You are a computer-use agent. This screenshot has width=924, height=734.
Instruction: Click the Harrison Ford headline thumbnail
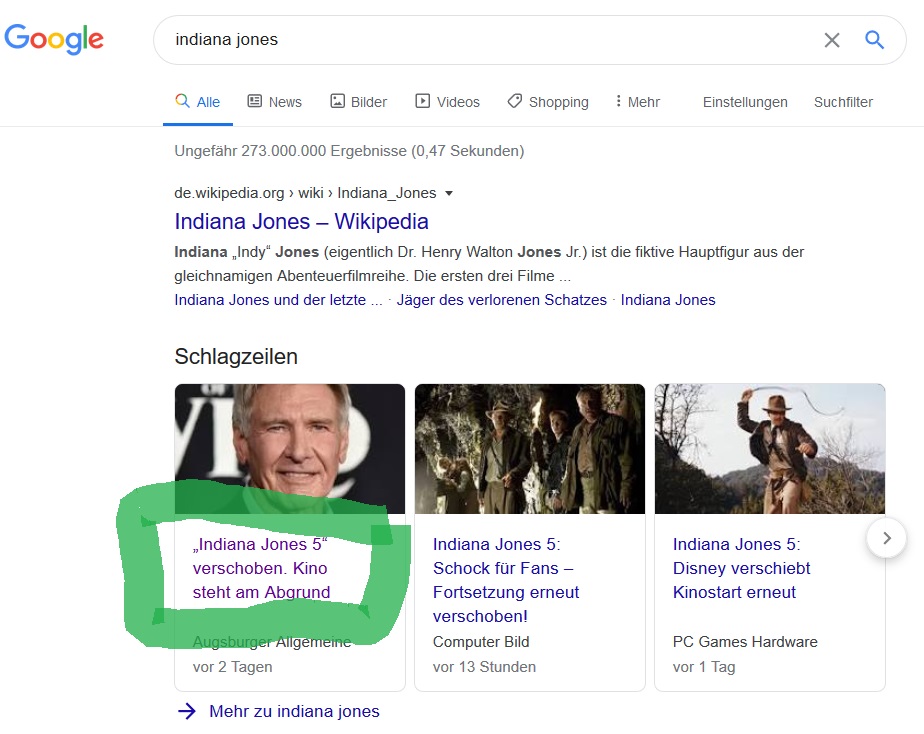[x=290, y=448]
